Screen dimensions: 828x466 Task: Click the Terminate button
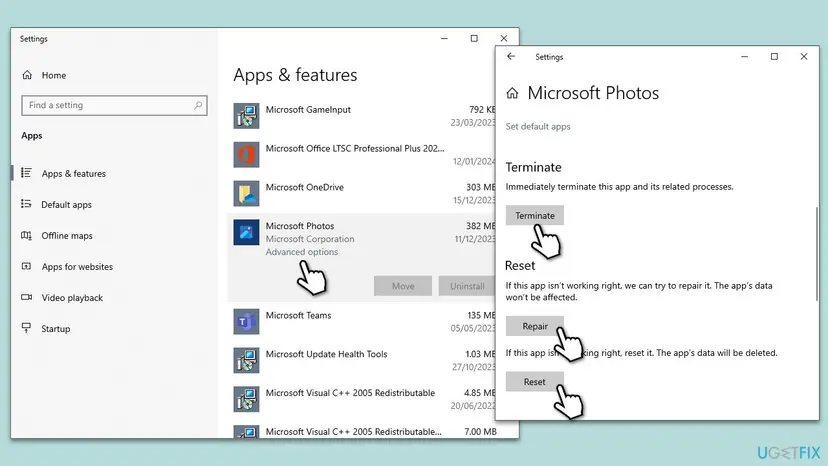534,215
